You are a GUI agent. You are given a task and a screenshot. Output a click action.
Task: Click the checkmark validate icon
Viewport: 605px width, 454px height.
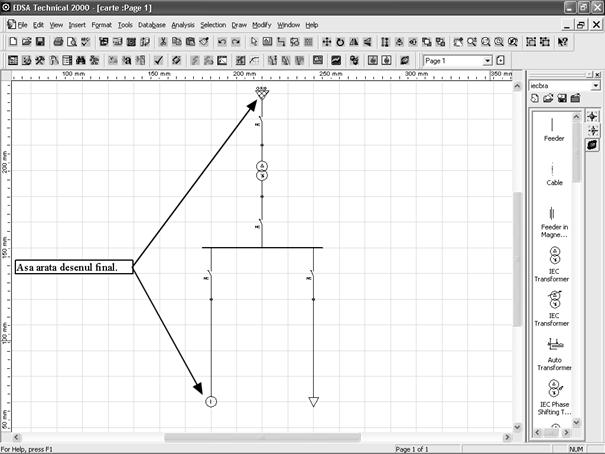pyautogui.click(x=159, y=60)
